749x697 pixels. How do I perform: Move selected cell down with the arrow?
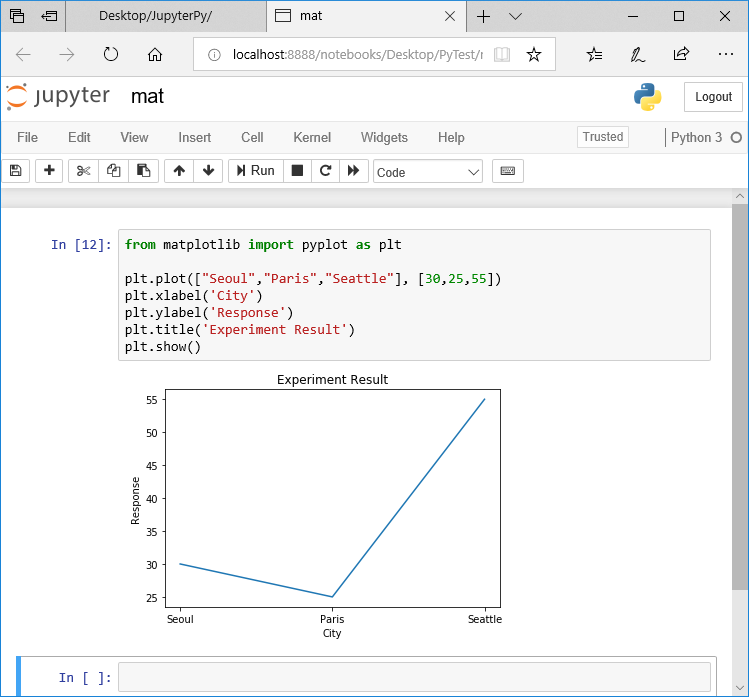pos(208,171)
